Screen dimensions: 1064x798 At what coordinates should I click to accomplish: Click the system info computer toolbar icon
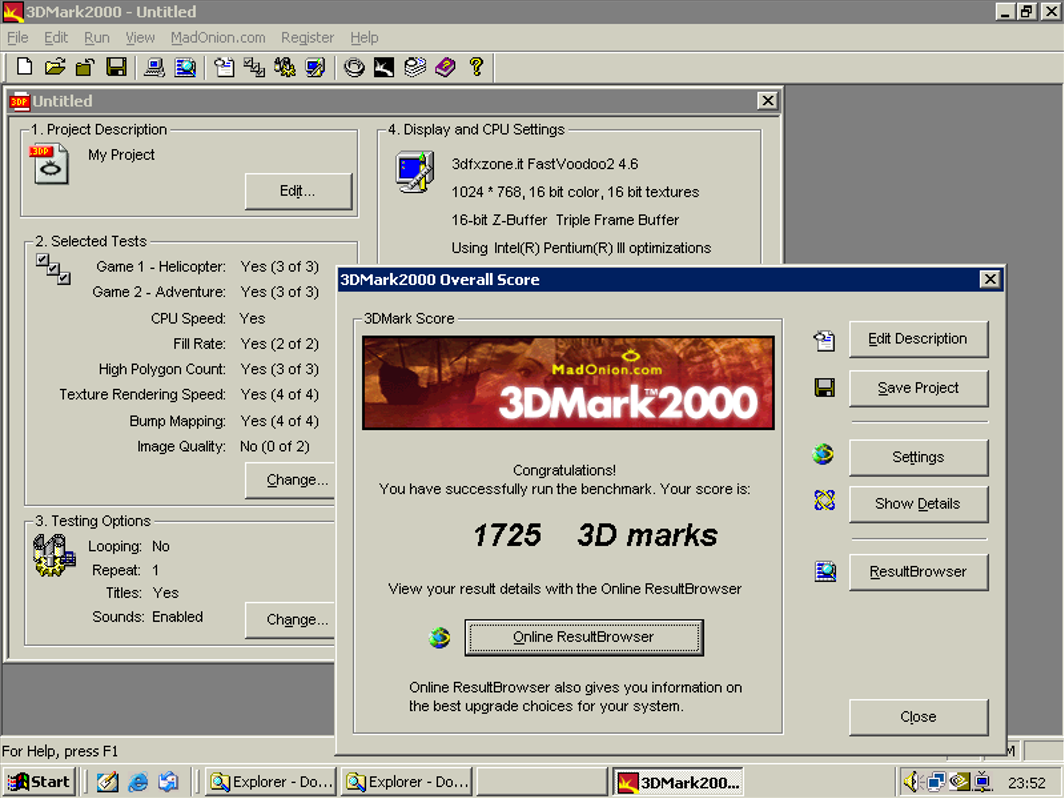tap(155, 66)
